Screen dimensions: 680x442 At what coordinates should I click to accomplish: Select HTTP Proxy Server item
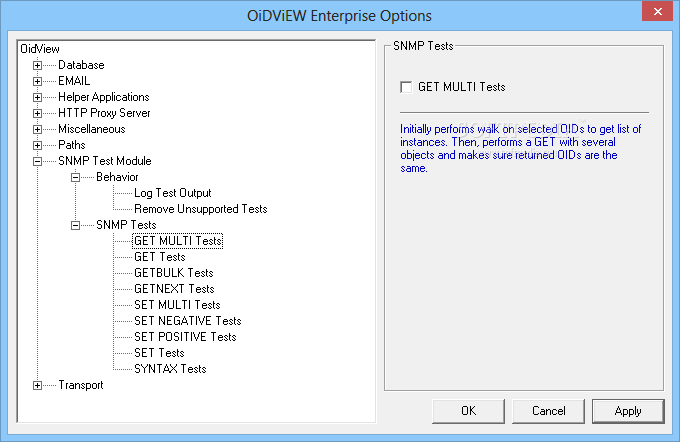pyautogui.click(x=105, y=113)
